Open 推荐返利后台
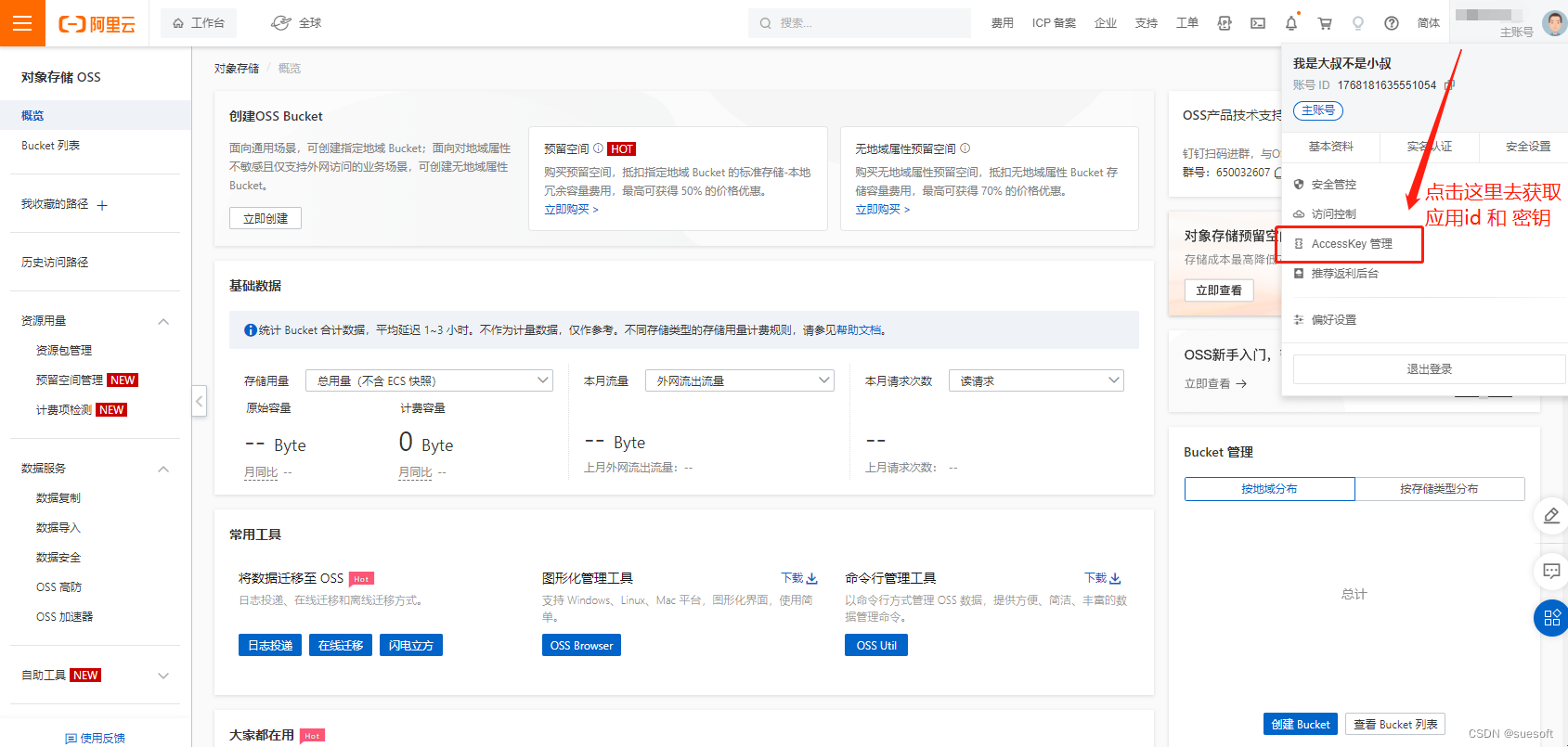Viewport: 1568px width, 747px height. pyautogui.click(x=1344, y=274)
